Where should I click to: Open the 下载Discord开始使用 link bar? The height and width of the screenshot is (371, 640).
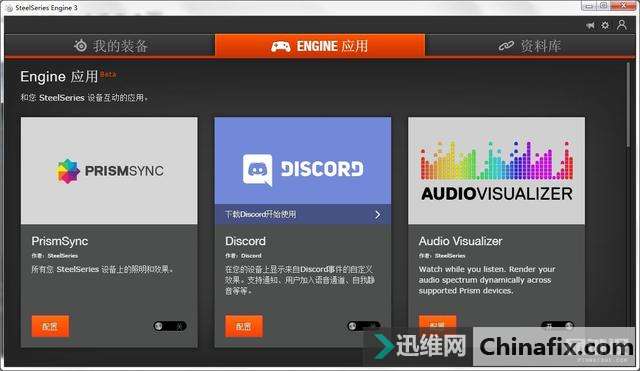point(302,214)
